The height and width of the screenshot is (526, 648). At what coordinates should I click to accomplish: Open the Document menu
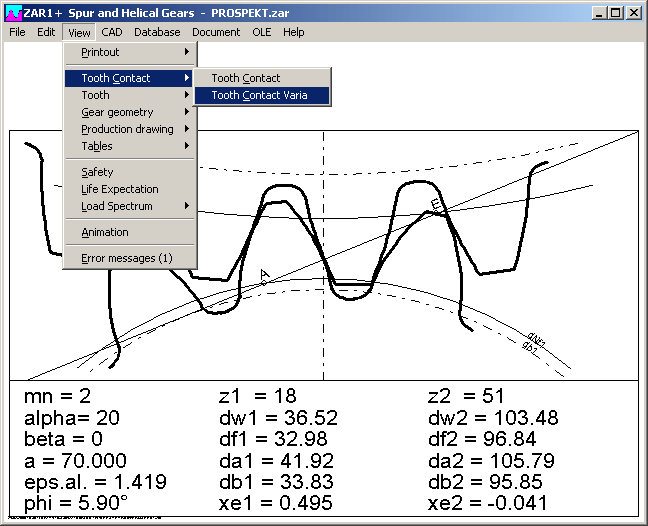216,32
